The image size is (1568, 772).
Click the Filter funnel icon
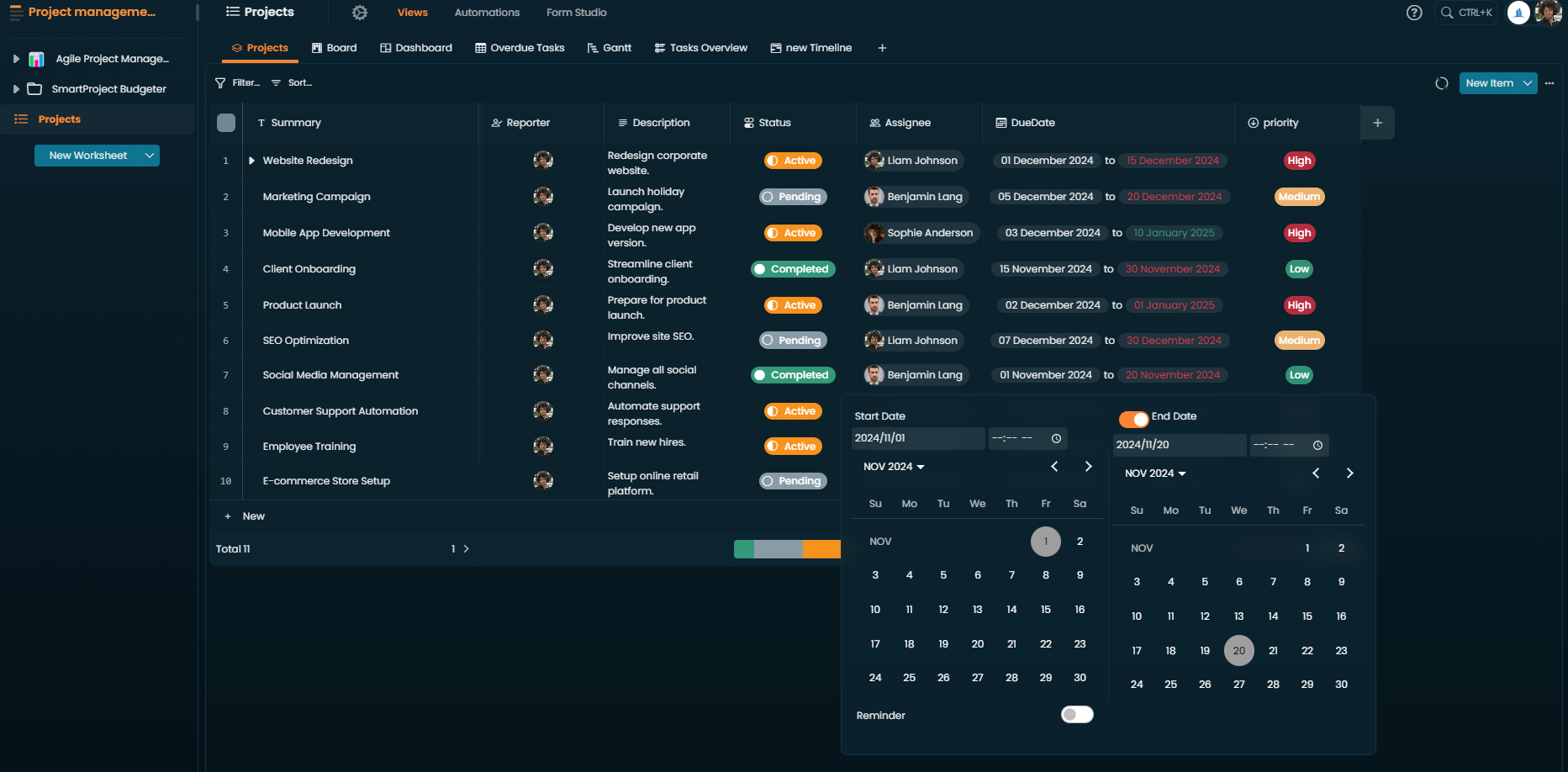click(220, 83)
